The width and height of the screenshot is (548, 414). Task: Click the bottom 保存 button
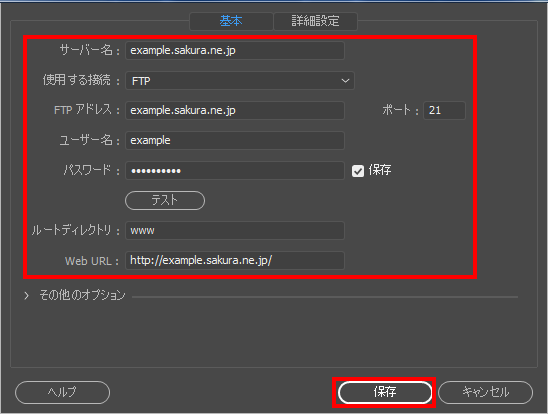[x=385, y=392]
